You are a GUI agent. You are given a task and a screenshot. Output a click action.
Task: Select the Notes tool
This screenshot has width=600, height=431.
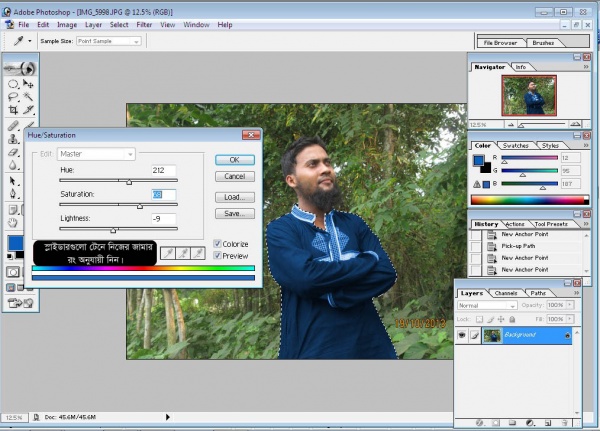tap(13, 209)
